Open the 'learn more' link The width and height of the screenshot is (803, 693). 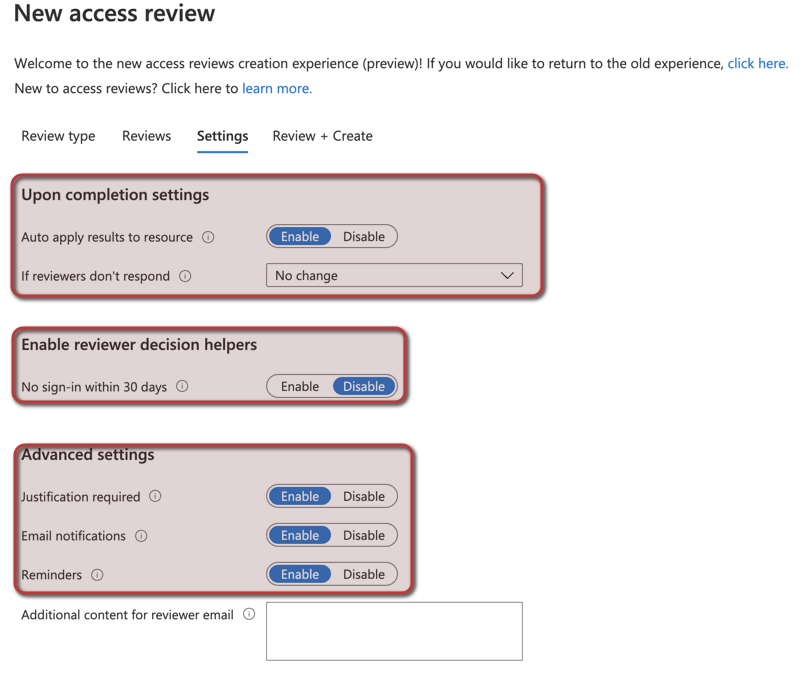pyautogui.click(x=277, y=88)
